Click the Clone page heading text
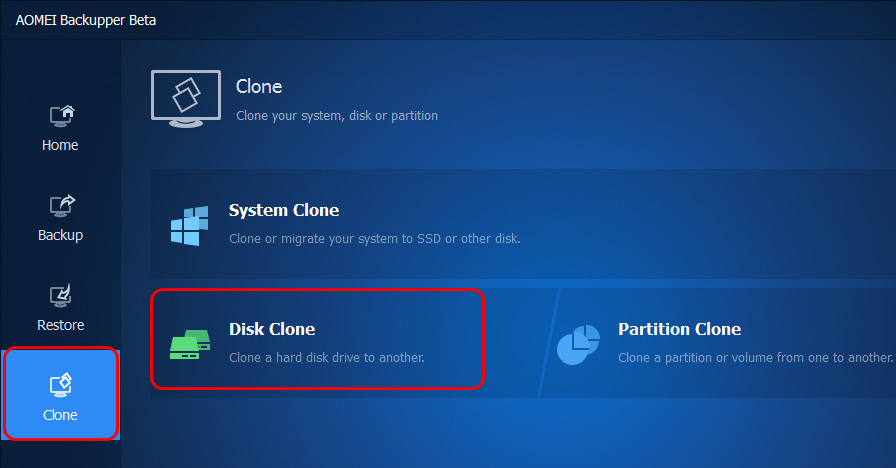This screenshot has width=896, height=468. click(259, 87)
